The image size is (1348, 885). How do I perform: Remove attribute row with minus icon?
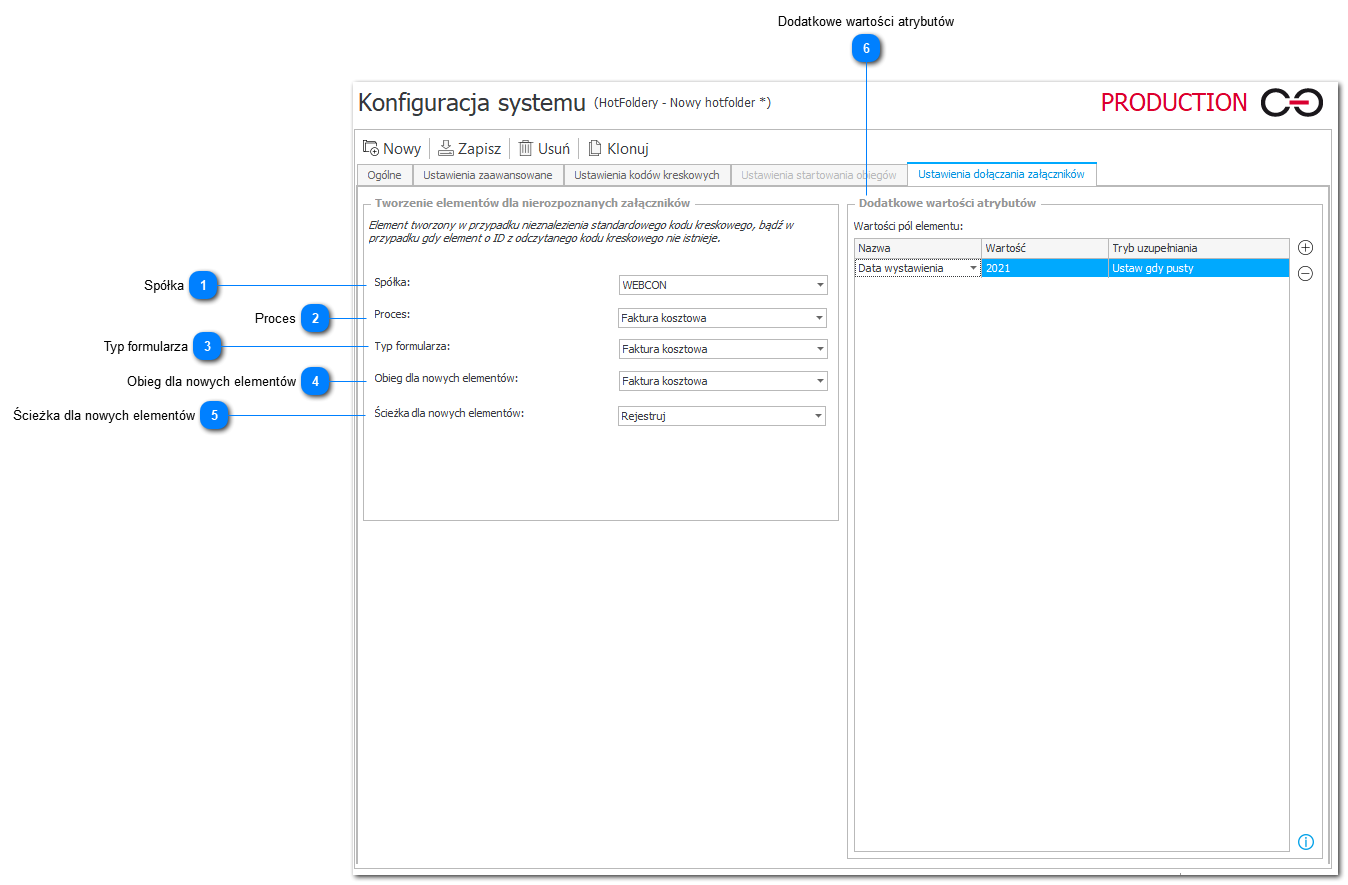pos(1305,274)
